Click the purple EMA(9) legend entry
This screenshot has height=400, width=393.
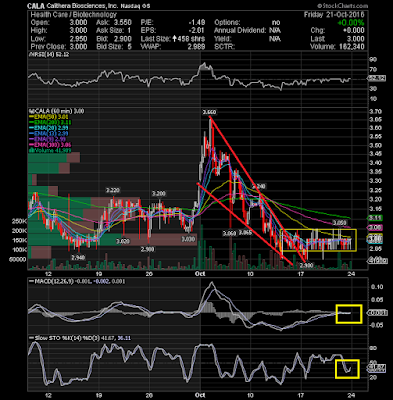point(49,139)
